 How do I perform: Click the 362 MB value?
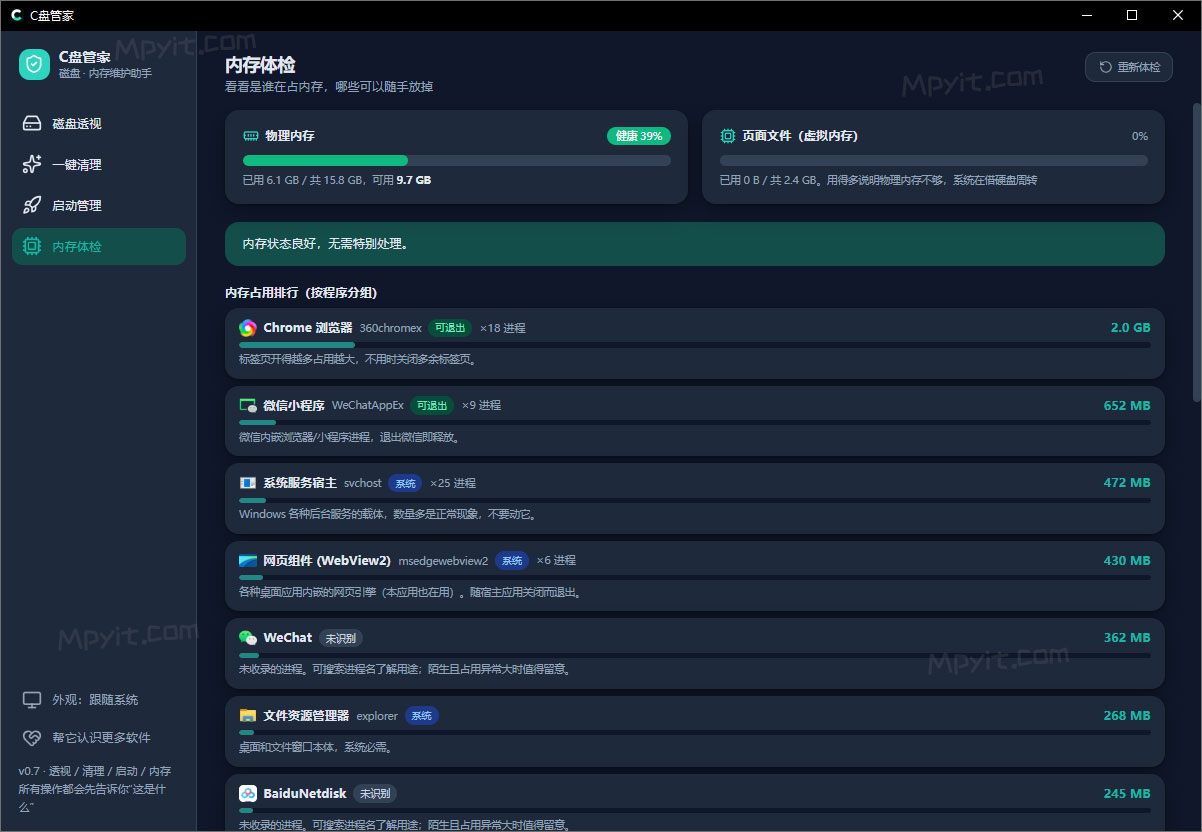click(1126, 638)
